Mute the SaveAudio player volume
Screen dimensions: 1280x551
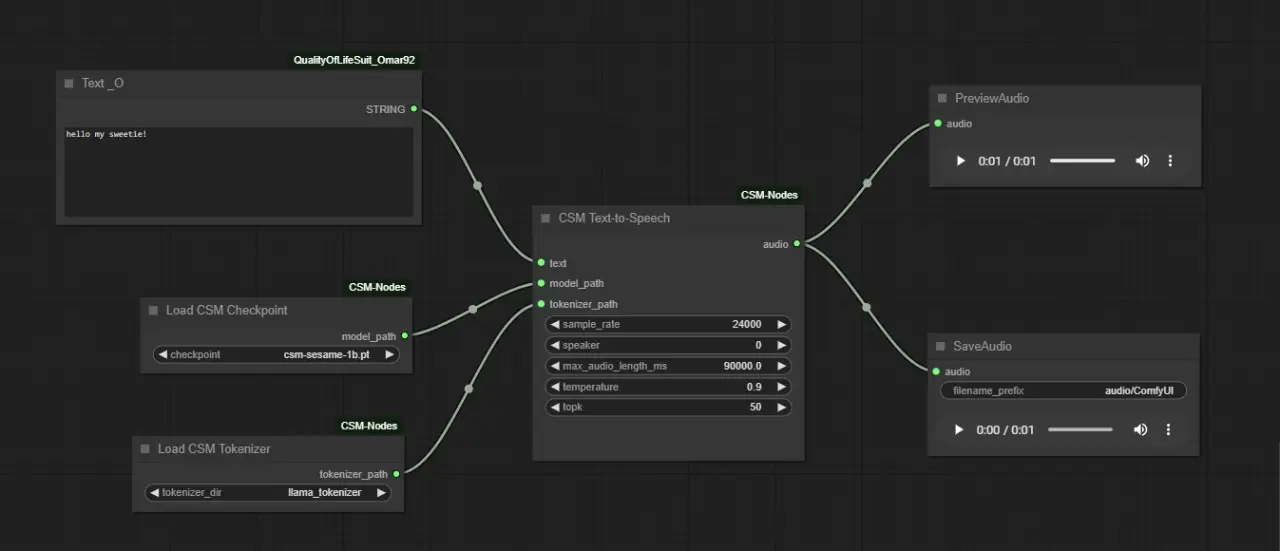(1140, 430)
